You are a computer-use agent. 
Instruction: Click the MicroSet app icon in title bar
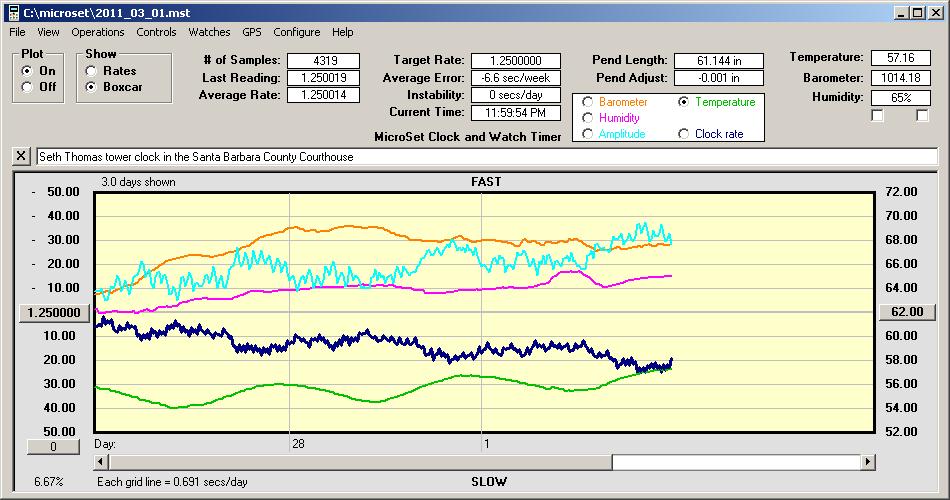[11, 12]
